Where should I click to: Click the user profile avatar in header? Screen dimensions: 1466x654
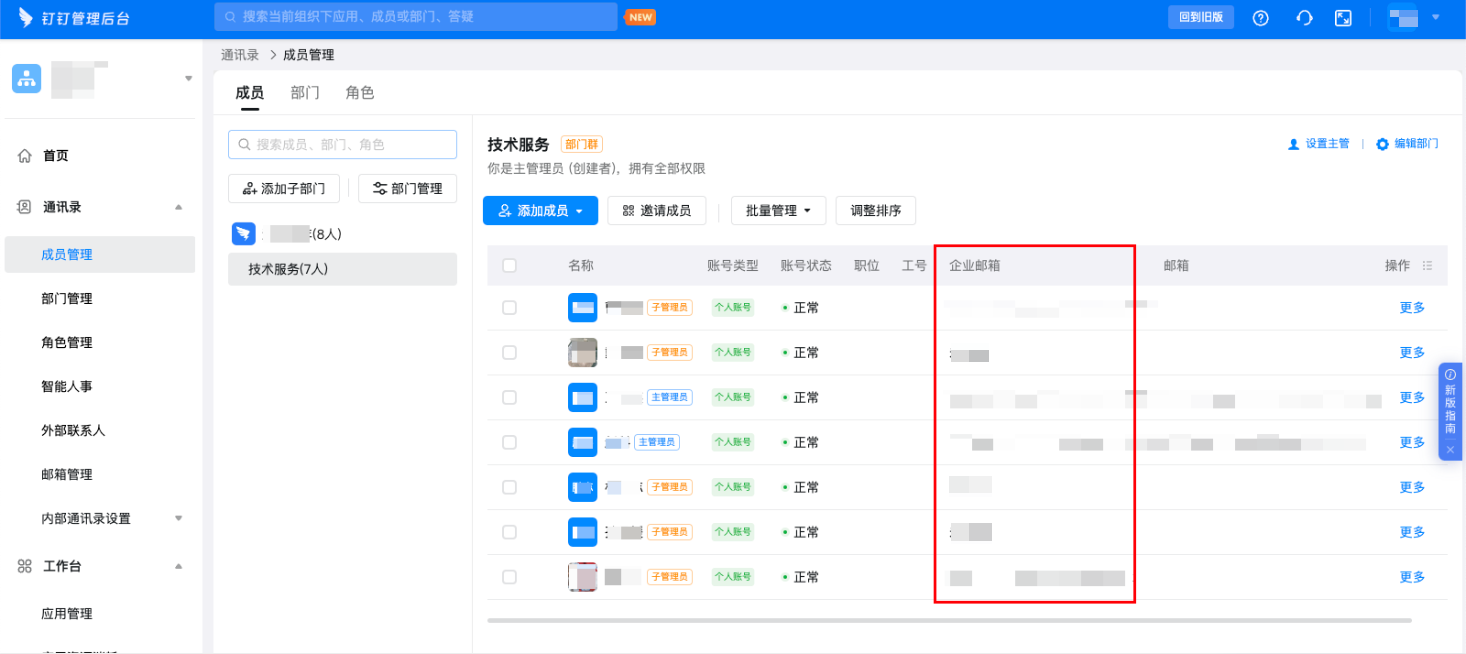coord(1403,18)
